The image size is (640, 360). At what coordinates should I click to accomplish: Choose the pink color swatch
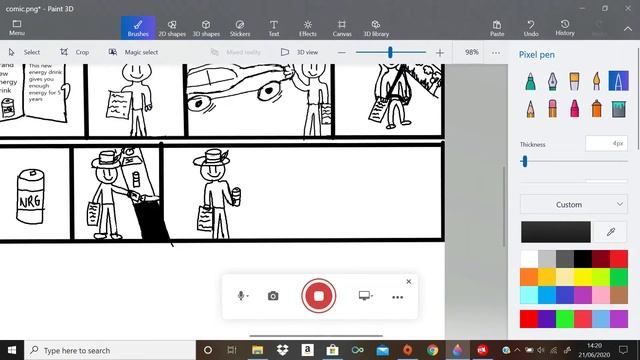click(x=601, y=295)
